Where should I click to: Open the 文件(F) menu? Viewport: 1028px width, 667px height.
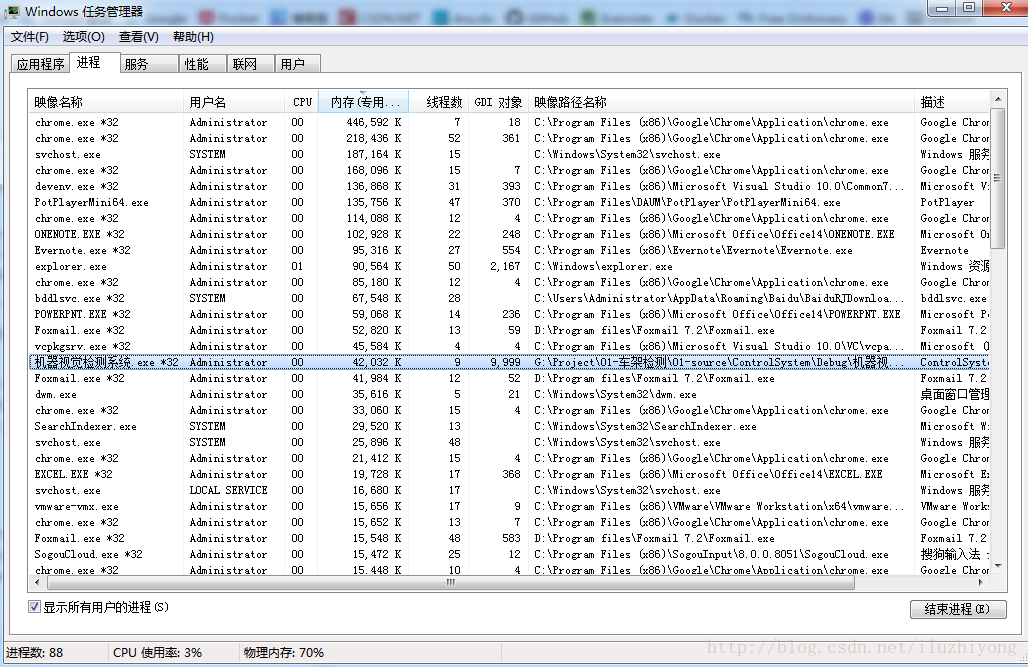[30, 37]
